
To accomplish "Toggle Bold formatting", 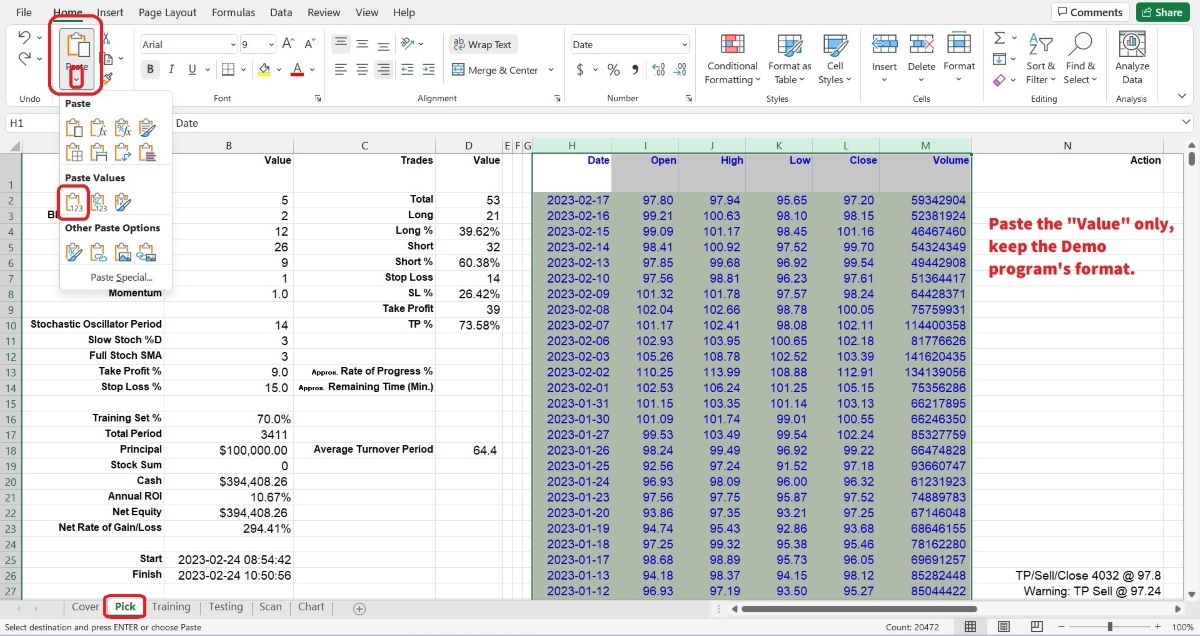I will (150, 70).
